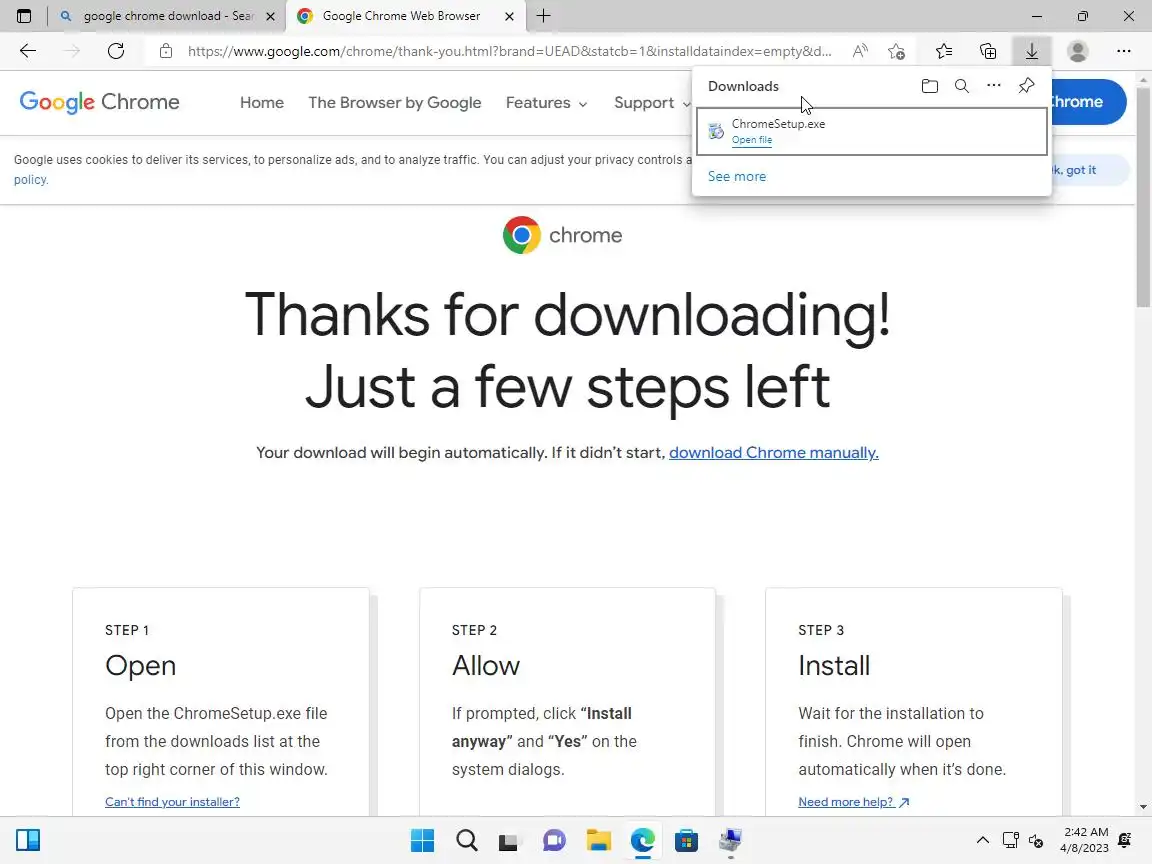
Task: Click the muted volume tray icon
Action: 1036,840
